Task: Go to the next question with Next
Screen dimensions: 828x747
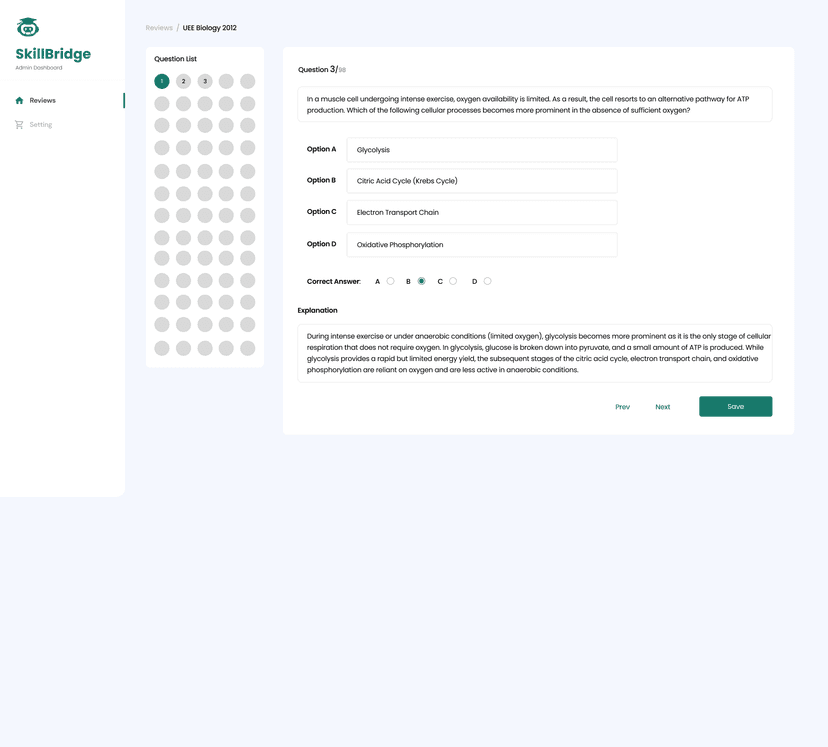Action: (663, 407)
